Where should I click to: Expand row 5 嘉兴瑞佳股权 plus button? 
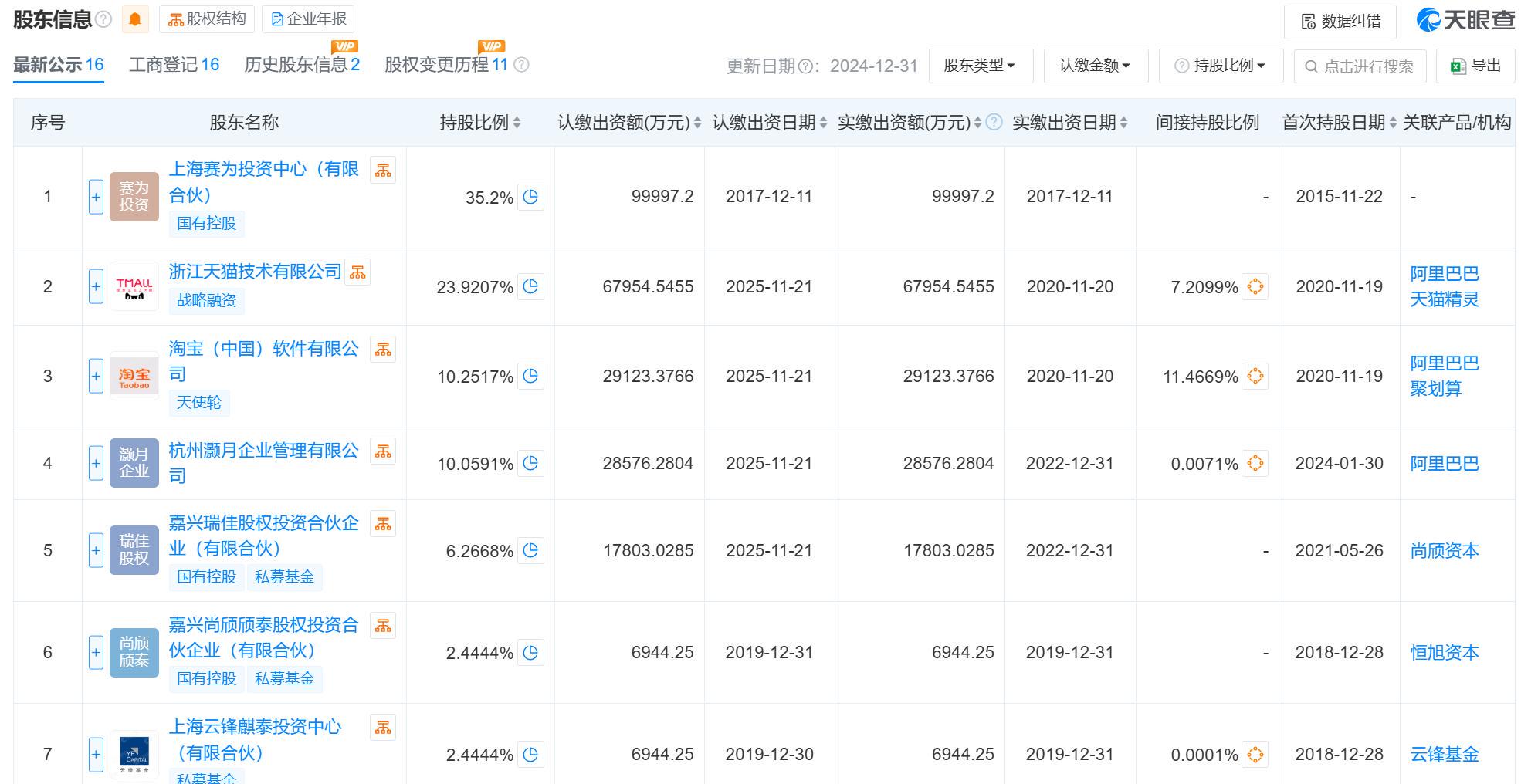tap(96, 550)
